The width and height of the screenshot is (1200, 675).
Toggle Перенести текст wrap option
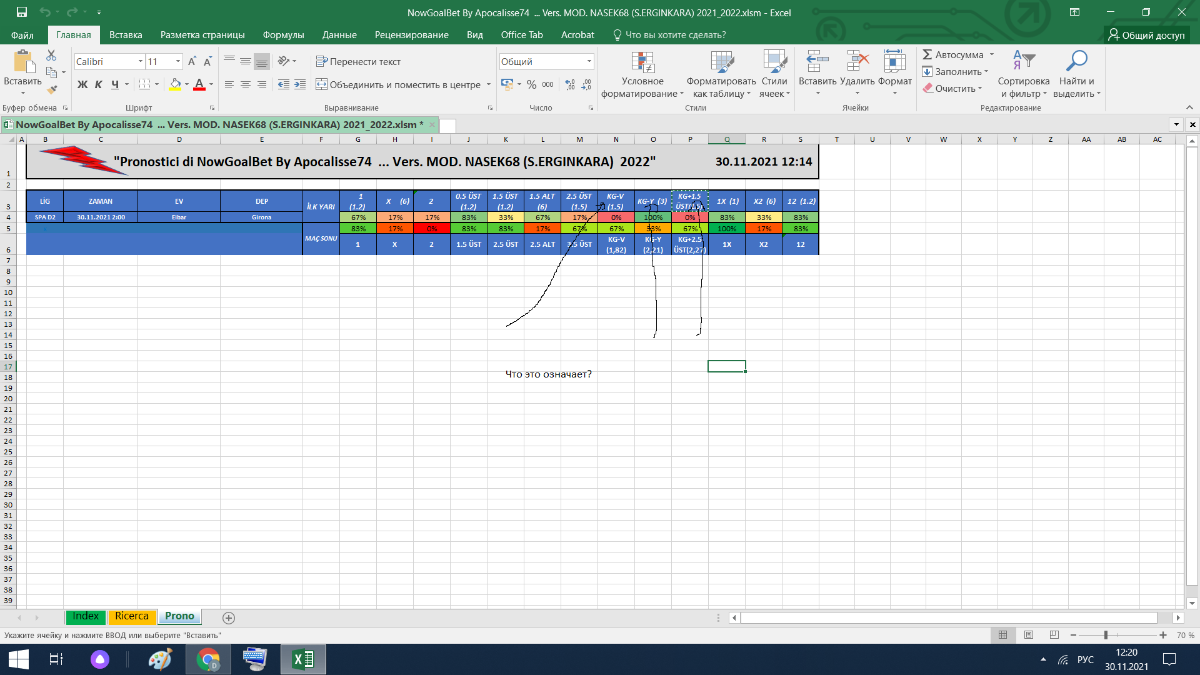point(358,62)
